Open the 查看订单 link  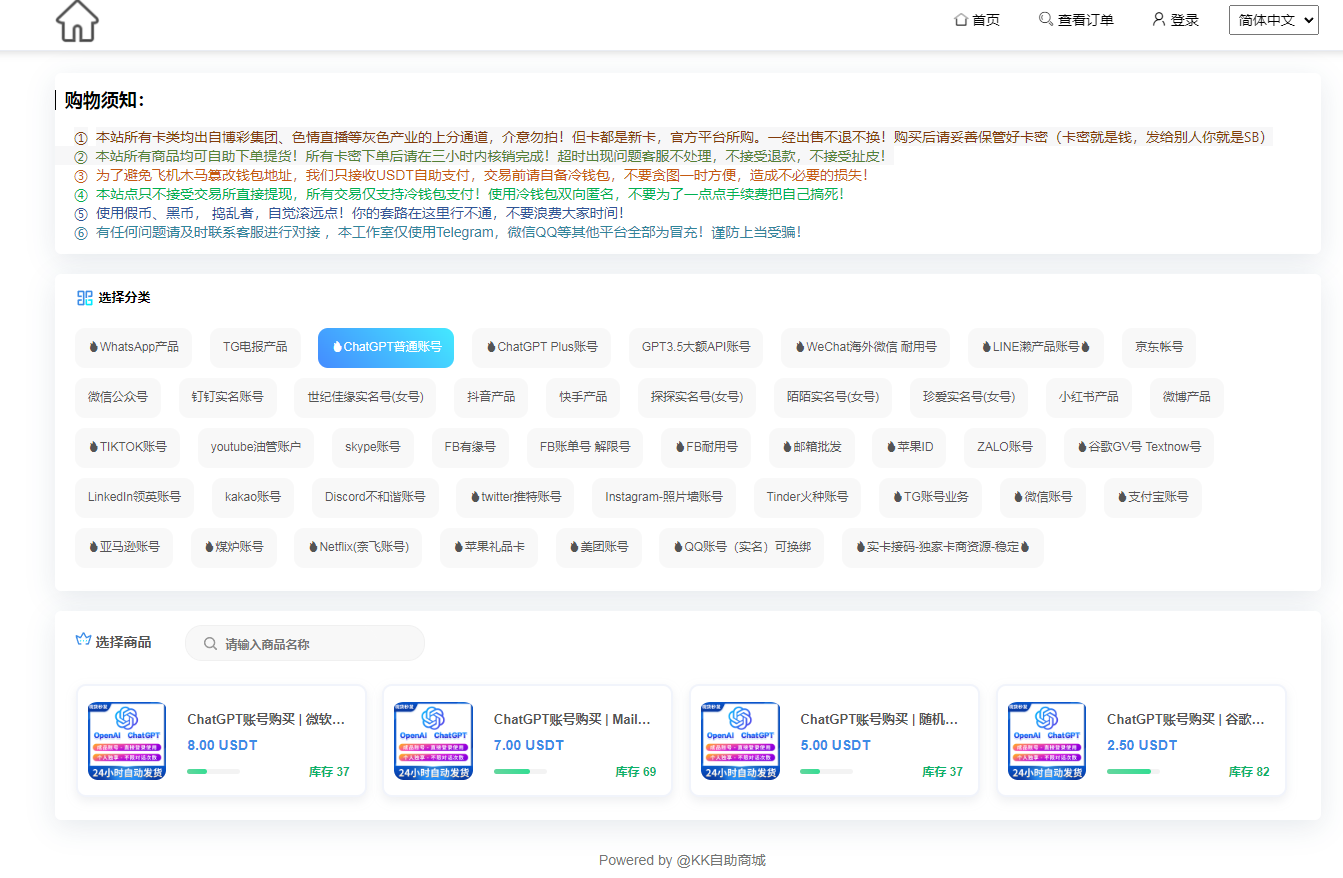pyautogui.click(x=1085, y=20)
